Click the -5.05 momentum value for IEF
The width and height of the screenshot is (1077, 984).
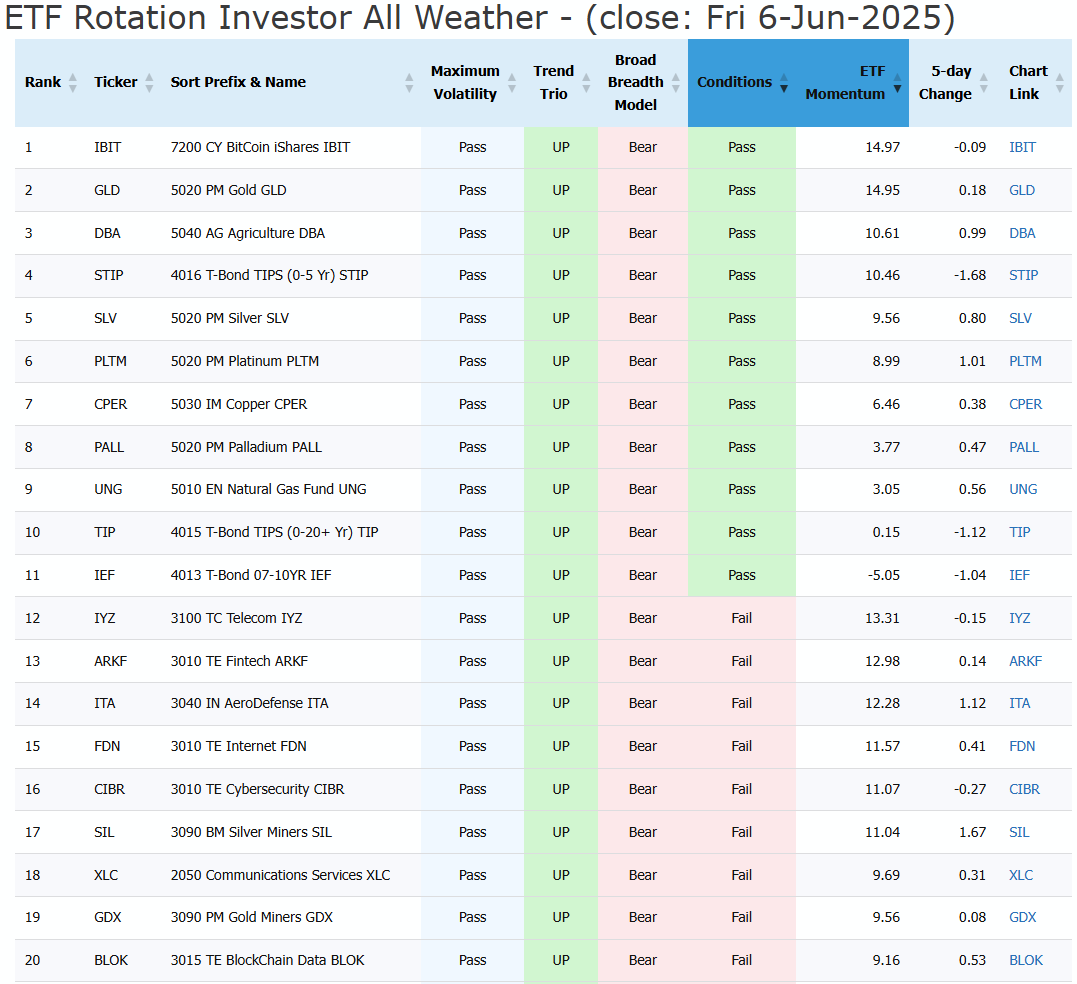pyautogui.click(x=883, y=575)
